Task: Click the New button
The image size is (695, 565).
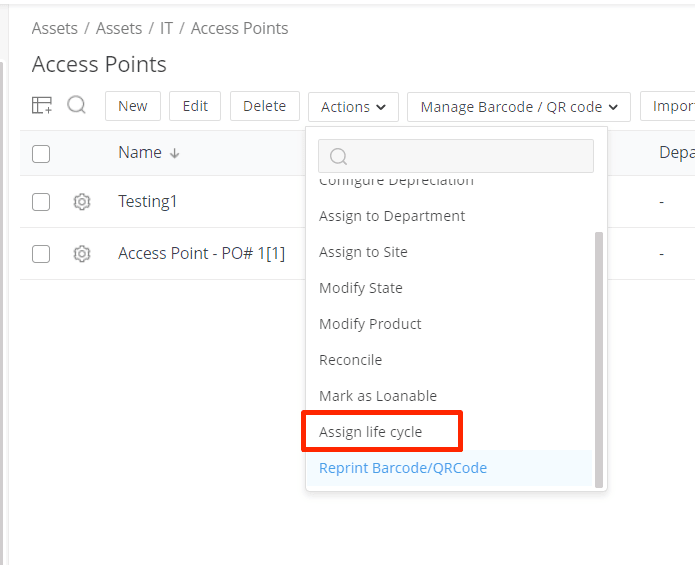Action: pyautogui.click(x=132, y=106)
